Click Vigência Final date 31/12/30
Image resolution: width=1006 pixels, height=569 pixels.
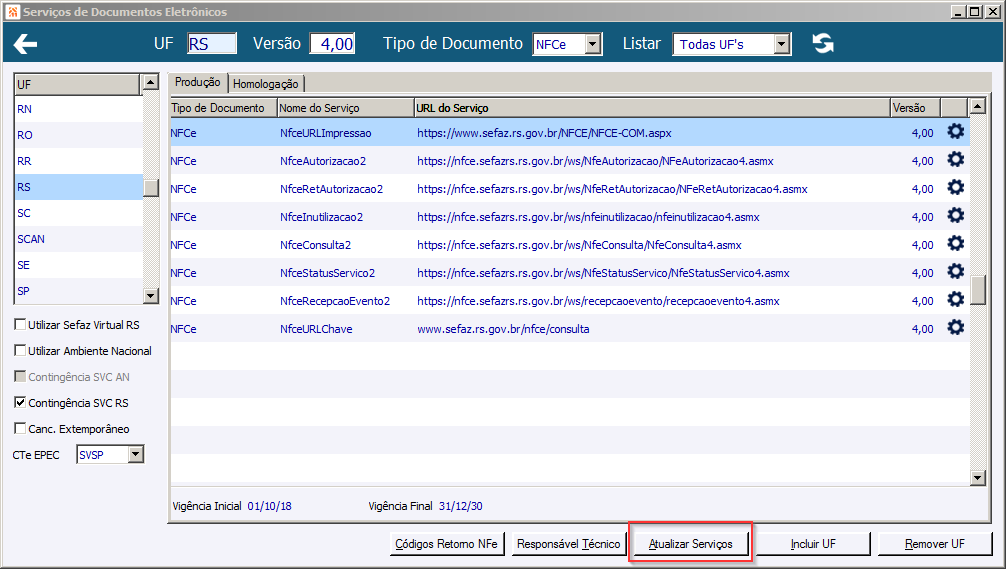[461, 506]
